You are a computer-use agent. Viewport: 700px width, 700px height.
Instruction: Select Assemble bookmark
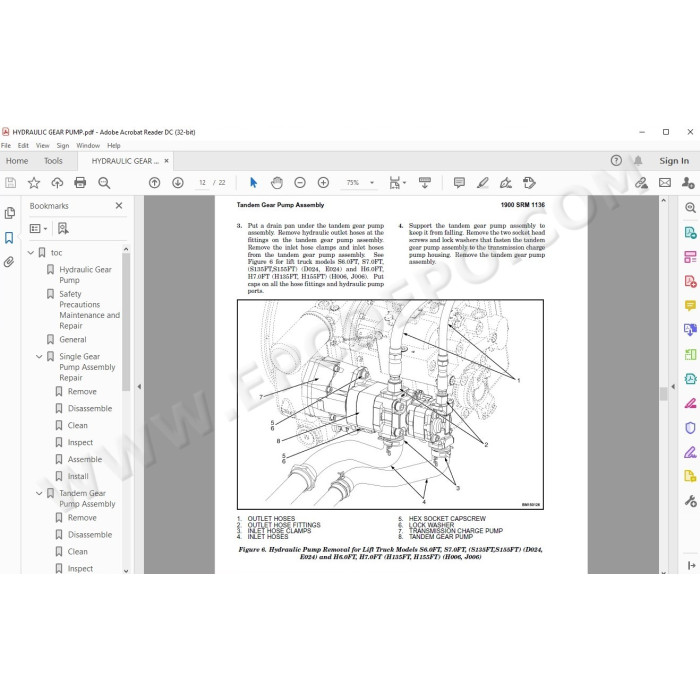pos(85,459)
